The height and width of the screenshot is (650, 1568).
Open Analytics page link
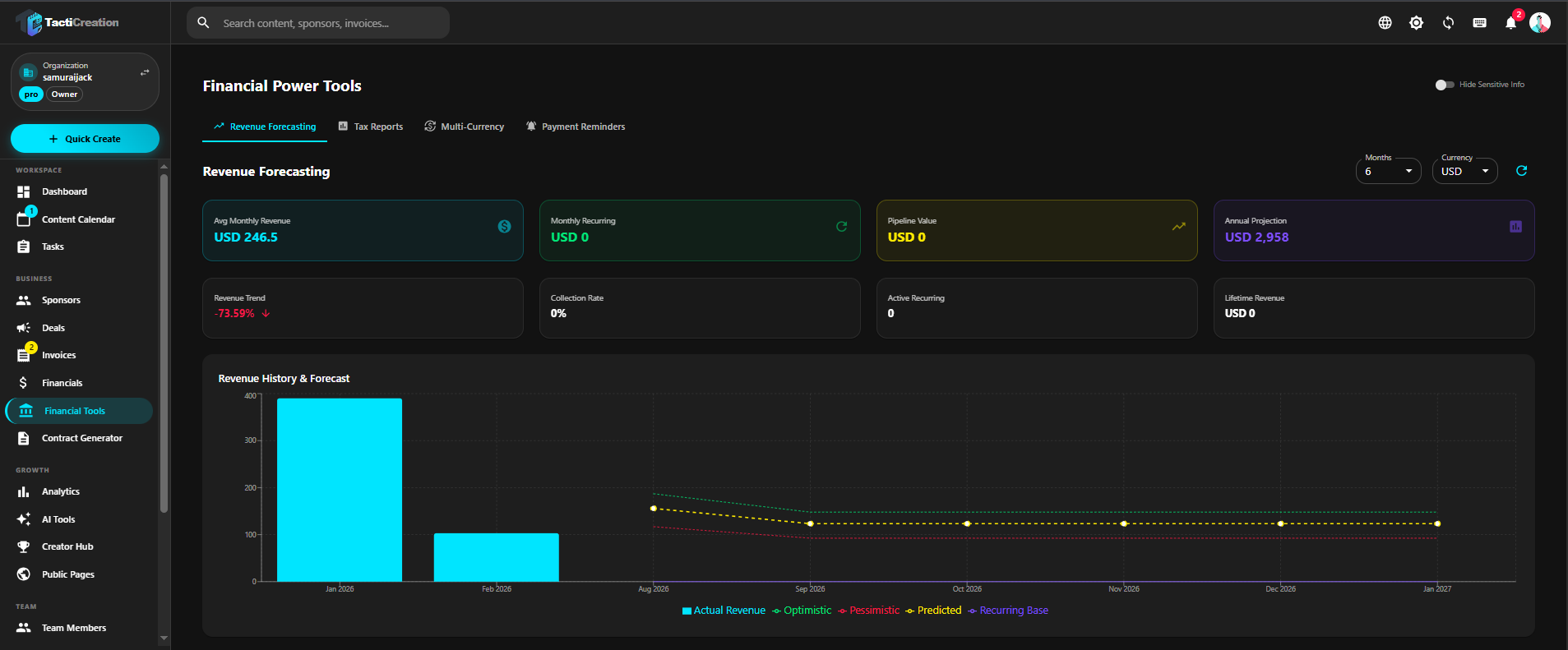tap(61, 491)
